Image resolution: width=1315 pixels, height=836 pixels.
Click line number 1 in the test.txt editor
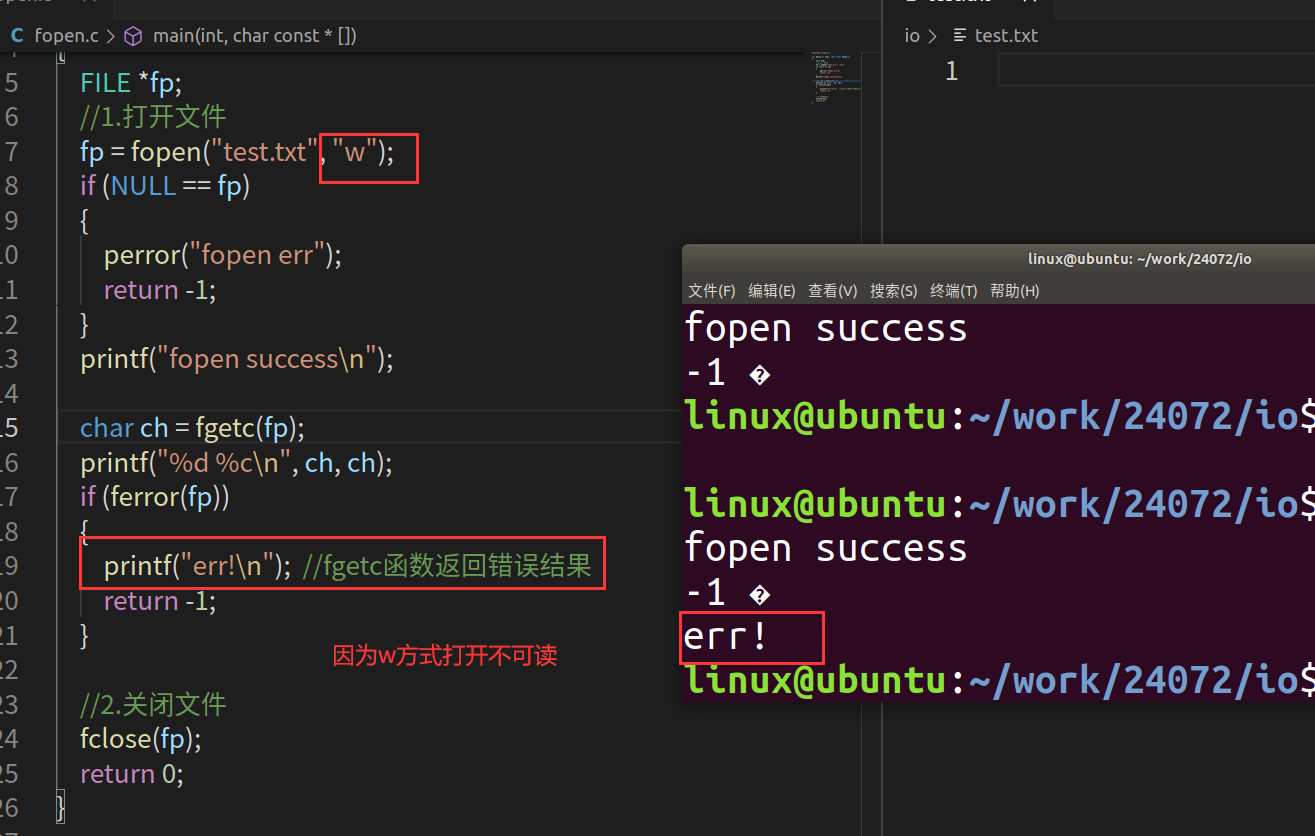point(951,71)
